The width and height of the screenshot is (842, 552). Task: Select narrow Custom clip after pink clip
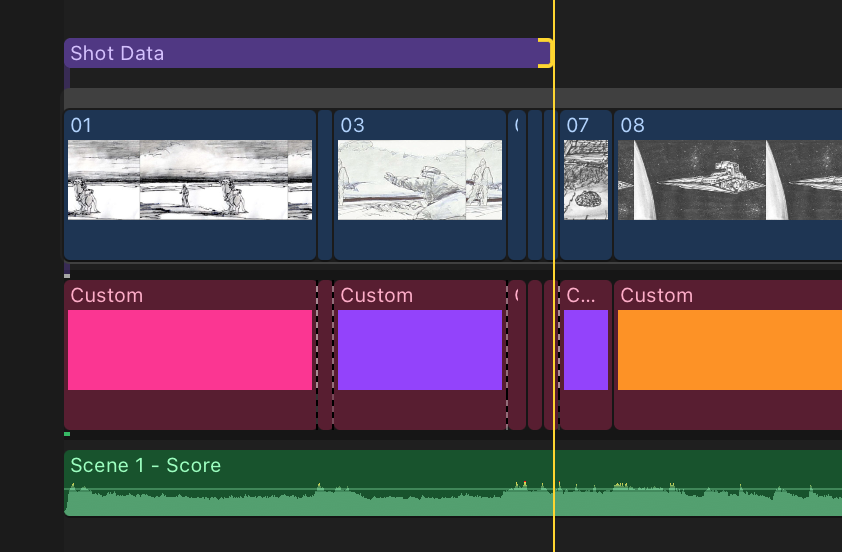pos(325,354)
